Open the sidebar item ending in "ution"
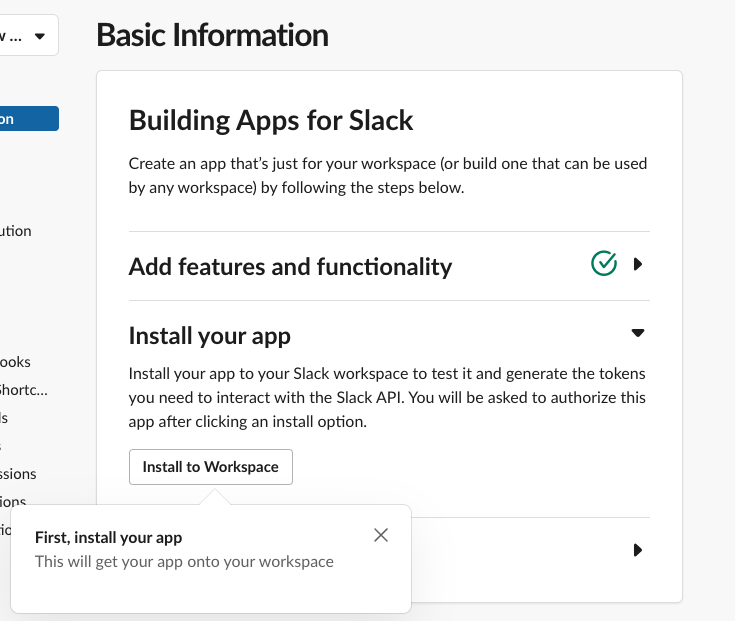This screenshot has width=735, height=621. [16, 231]
